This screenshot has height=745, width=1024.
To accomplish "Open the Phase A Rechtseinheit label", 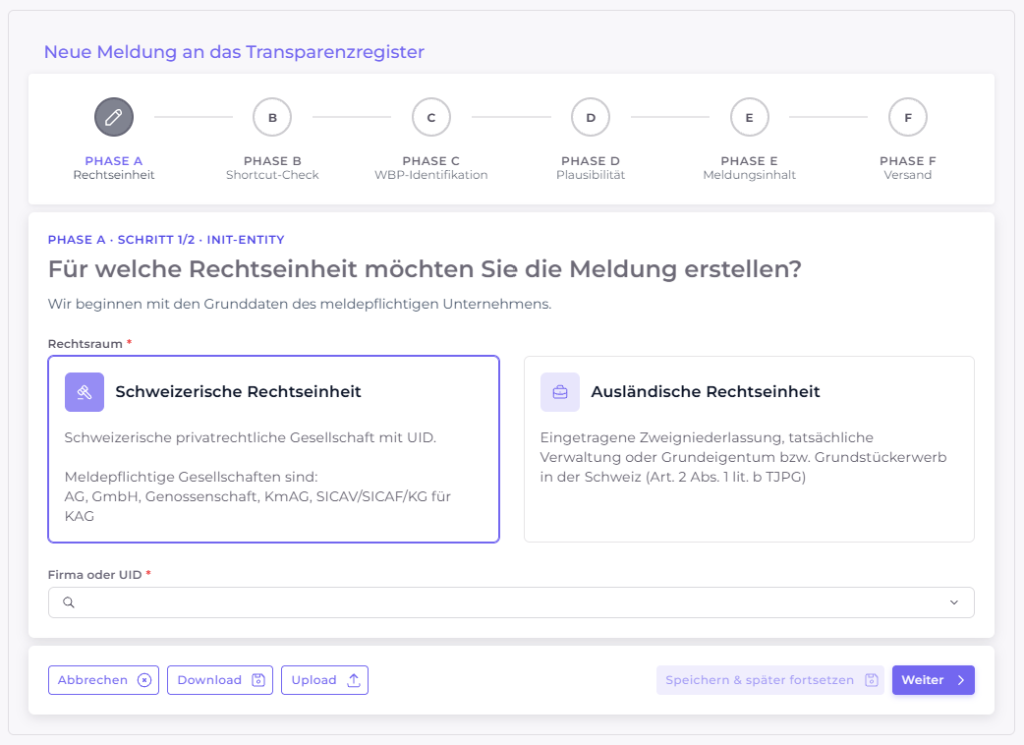I will coord(114,168).
